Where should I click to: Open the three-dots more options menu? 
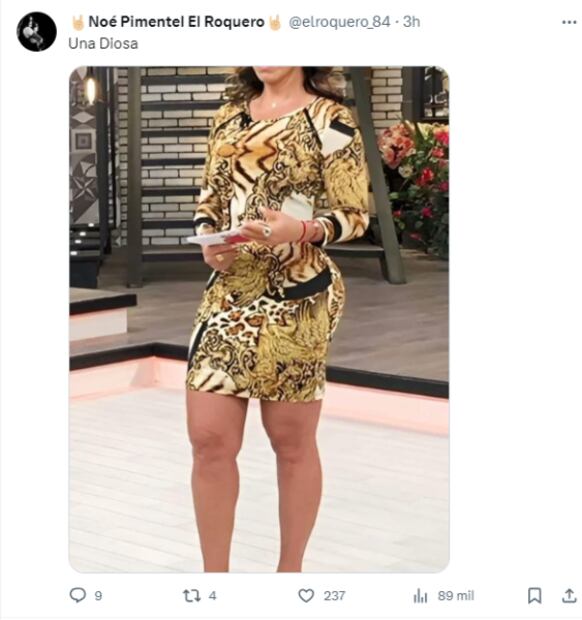[x=569, y=22]
